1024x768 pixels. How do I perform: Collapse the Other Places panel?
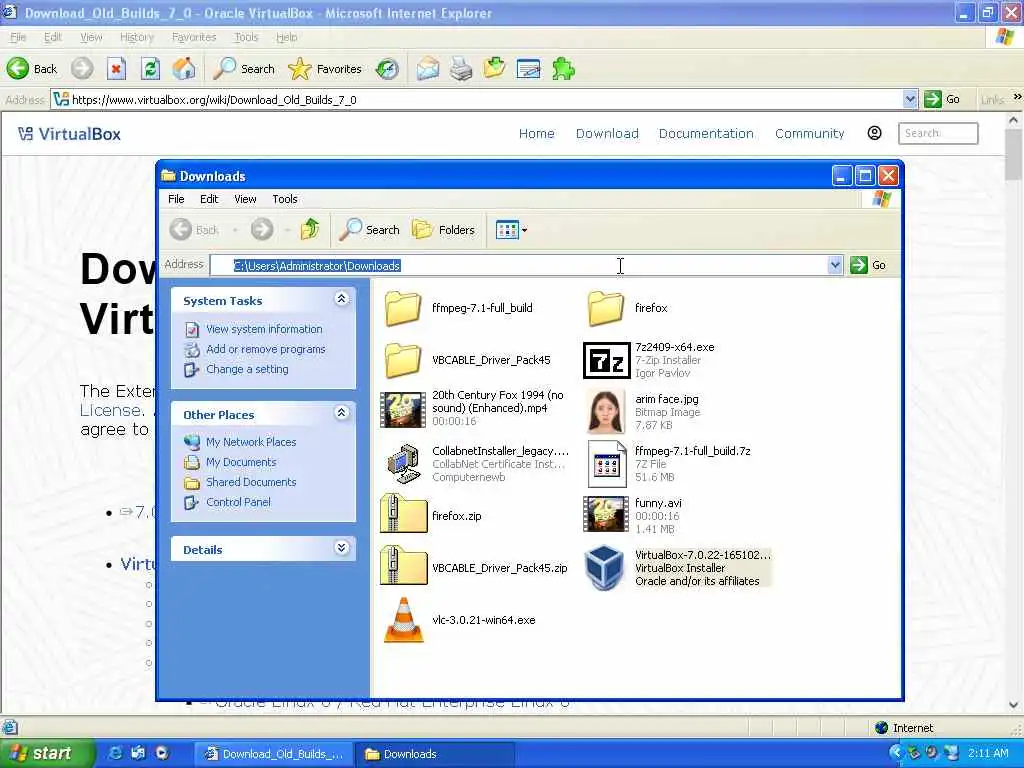pos(341,413)
